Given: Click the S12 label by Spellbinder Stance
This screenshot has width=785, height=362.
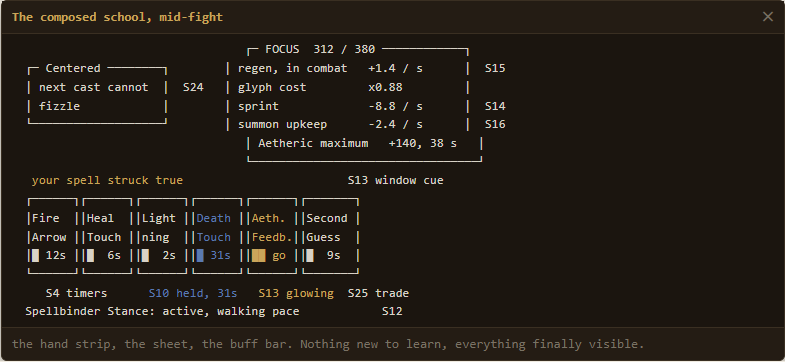Looking at the screenshot, I should (392, 311).
